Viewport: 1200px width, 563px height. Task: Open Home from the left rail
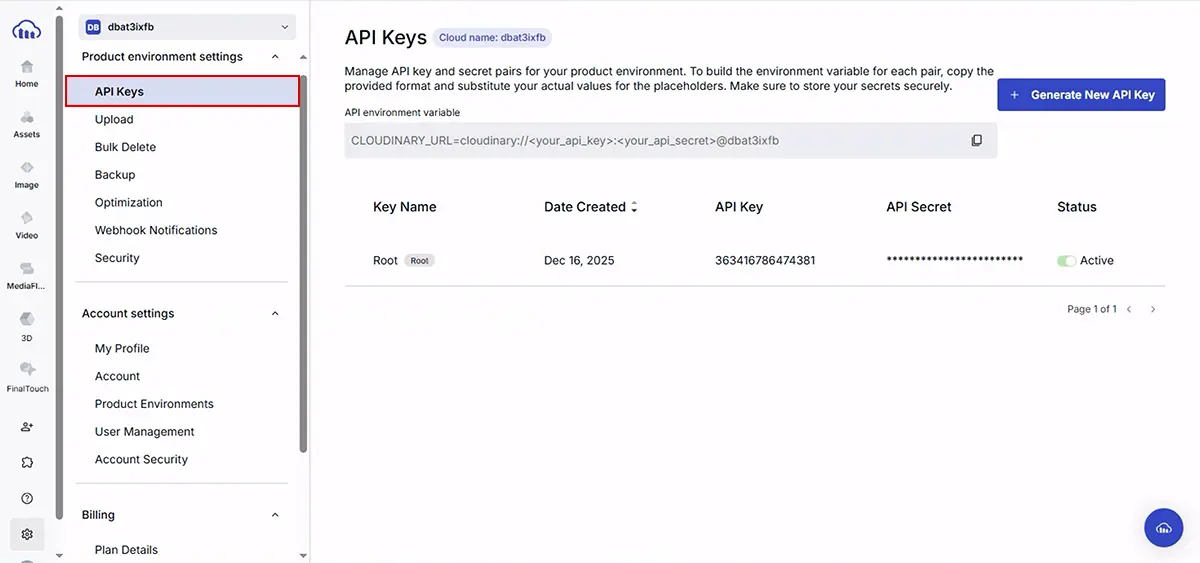27,68
